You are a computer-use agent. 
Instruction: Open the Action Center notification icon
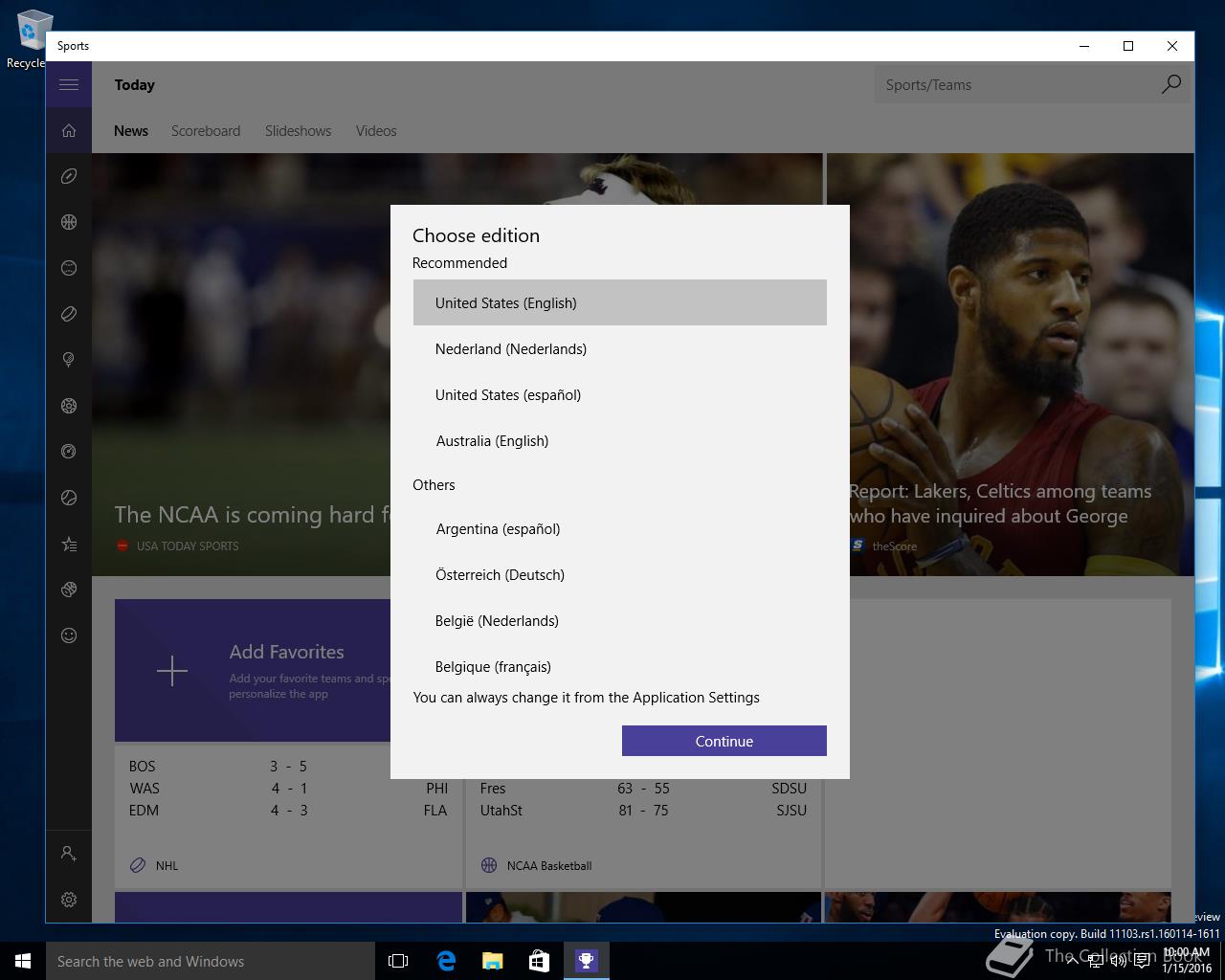(x=1143, y=961)
